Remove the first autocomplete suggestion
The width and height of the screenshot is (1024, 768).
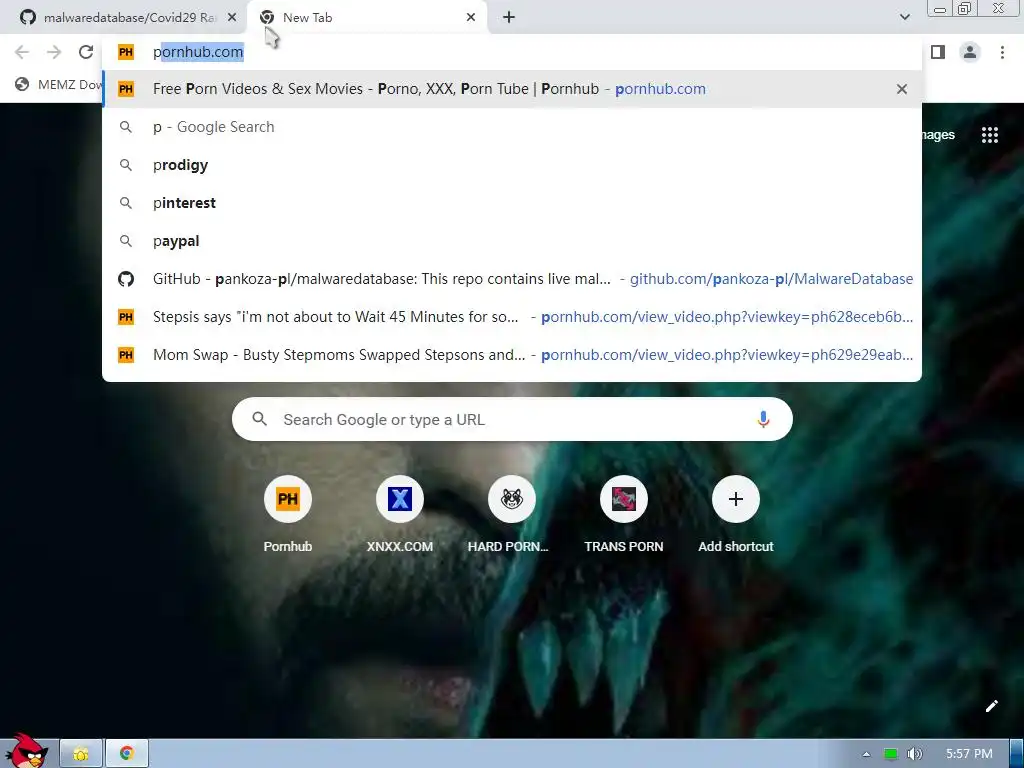[x=902, y=89]
